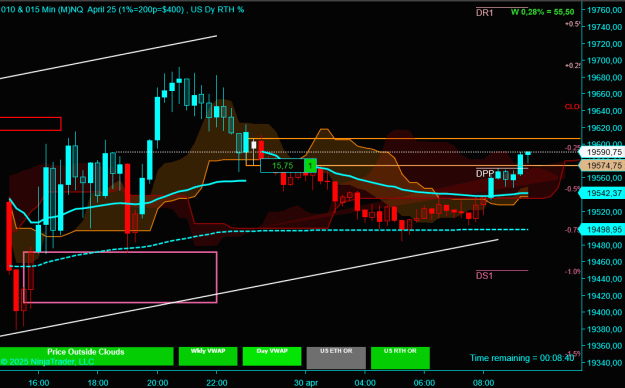Image resolution: width=625 pixels, height=388 pixels.
Task: Click the chart title '010 & 015 Min (M)NQ'
Action: point(42,10)
